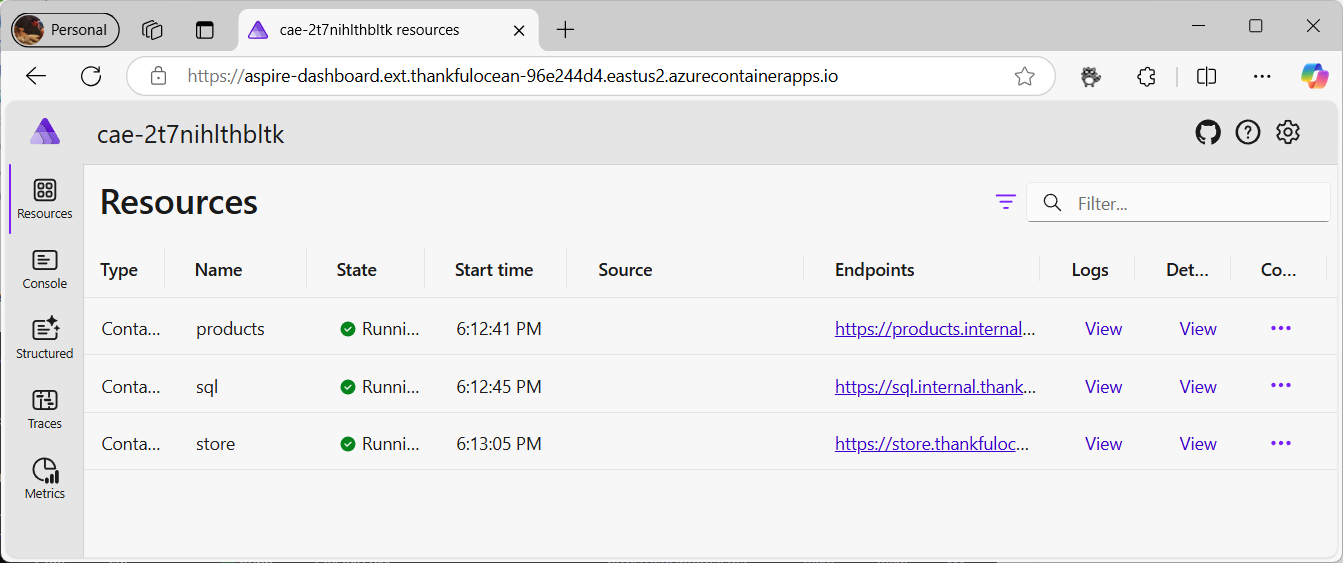
Task: Bookmark this page with star icon
Action: tap(1024, 76)
